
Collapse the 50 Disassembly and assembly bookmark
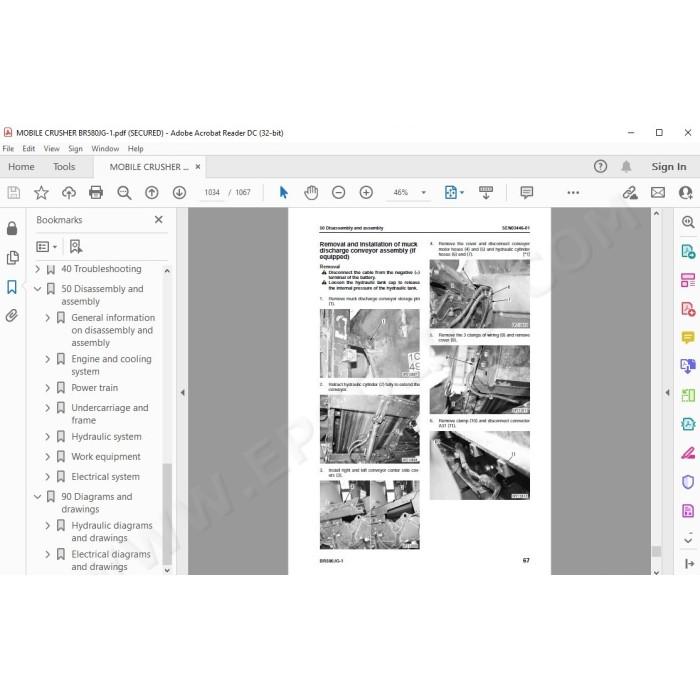click(x=38, y=289)
